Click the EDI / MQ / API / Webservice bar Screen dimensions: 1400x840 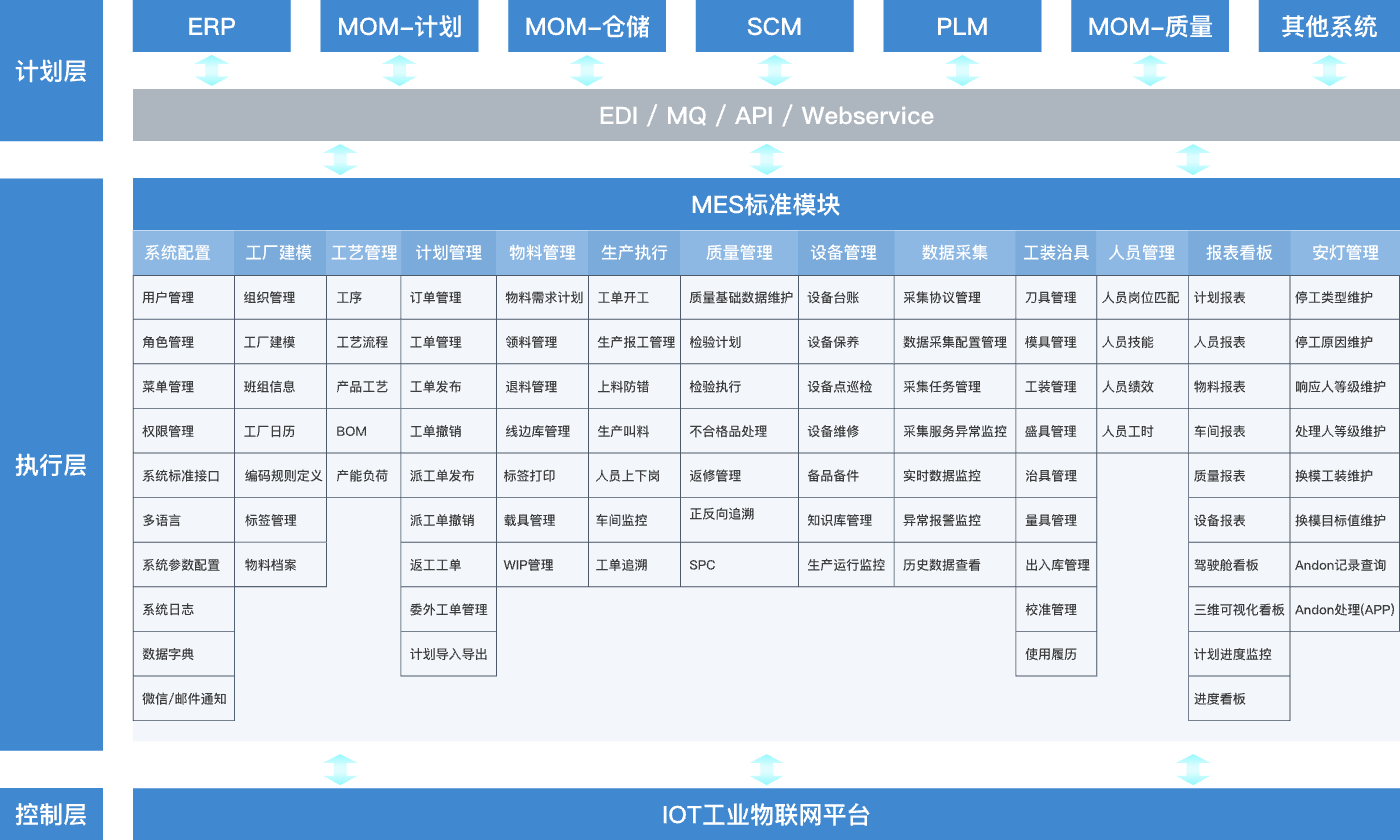click(x=766, y=115)
